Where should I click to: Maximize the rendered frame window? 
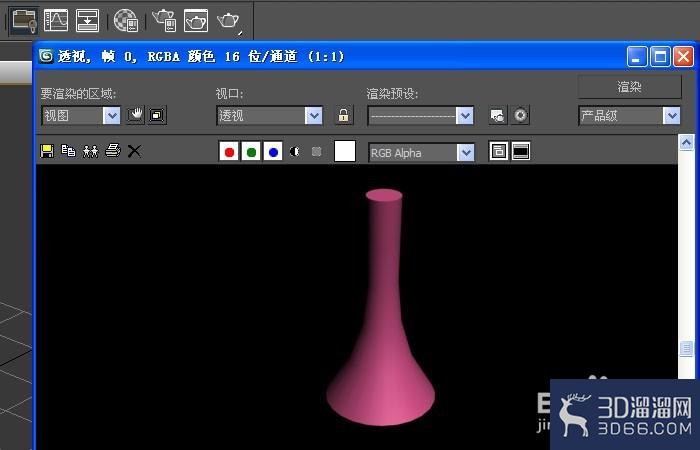click(x=660, y=57)
